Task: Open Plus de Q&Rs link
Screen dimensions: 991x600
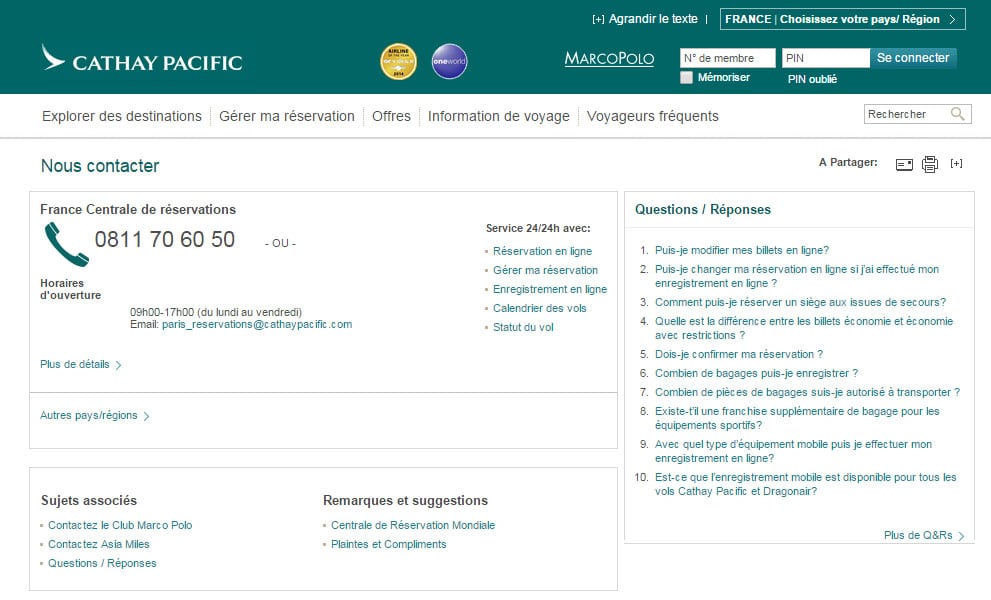Action: coord(924,535)
